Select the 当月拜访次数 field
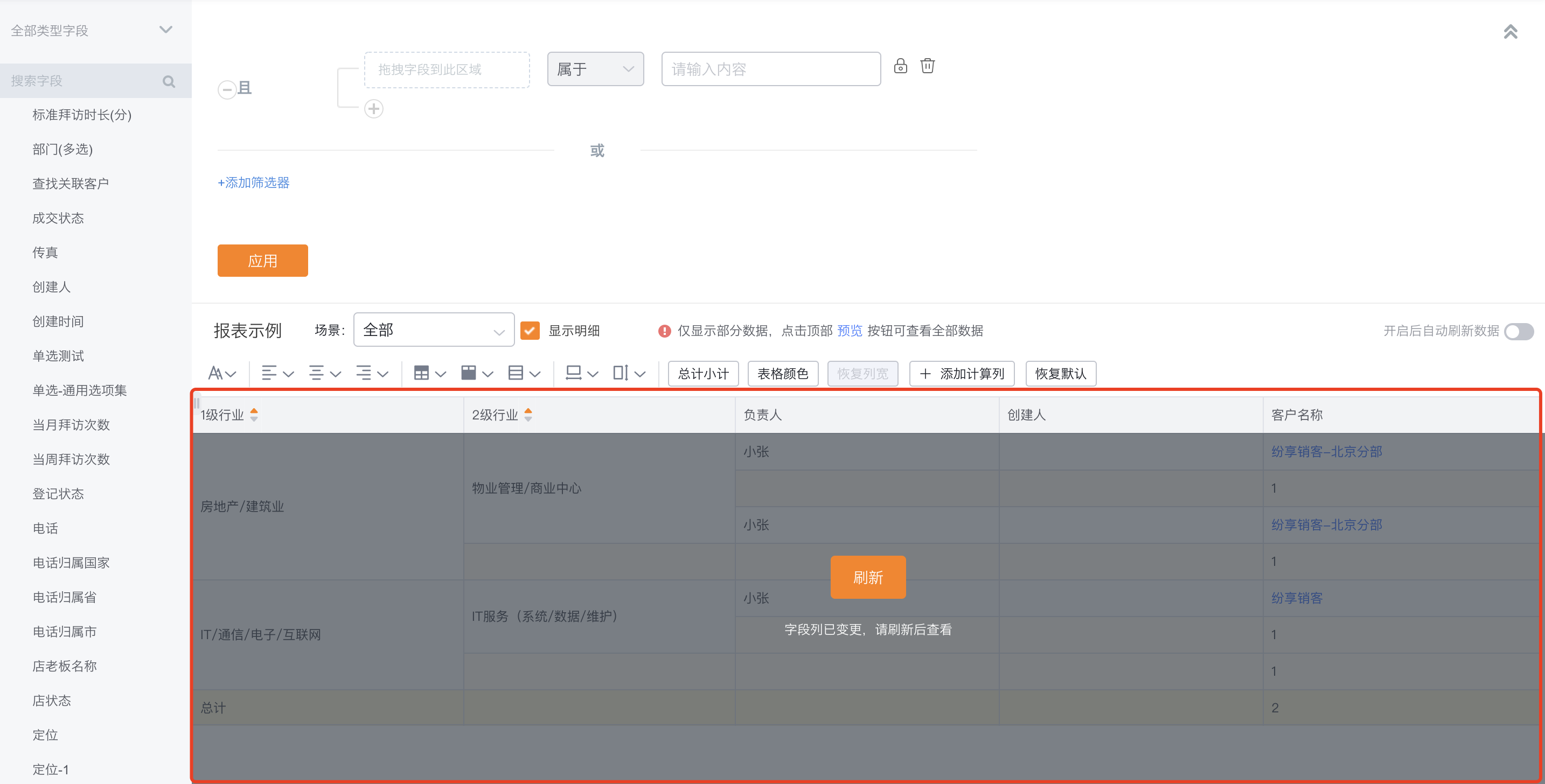This screenshot has width=1545, height=784. point(71,425)
